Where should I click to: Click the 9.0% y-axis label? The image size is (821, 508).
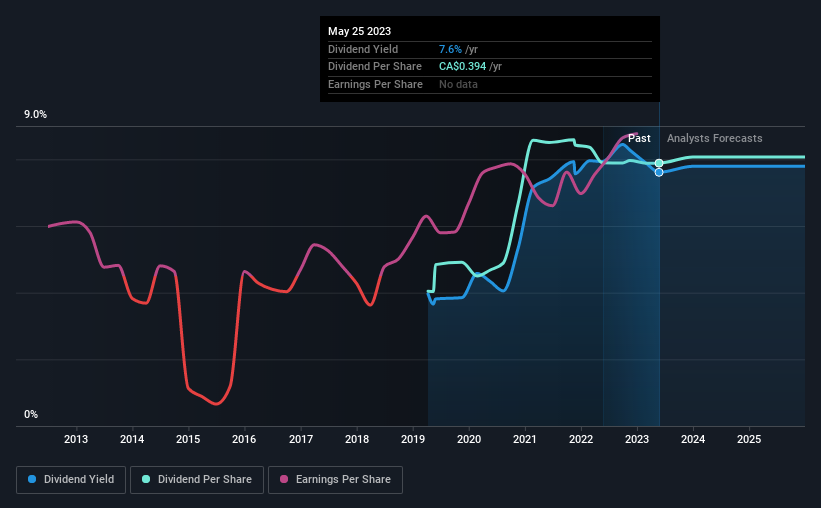click(36, 115)
